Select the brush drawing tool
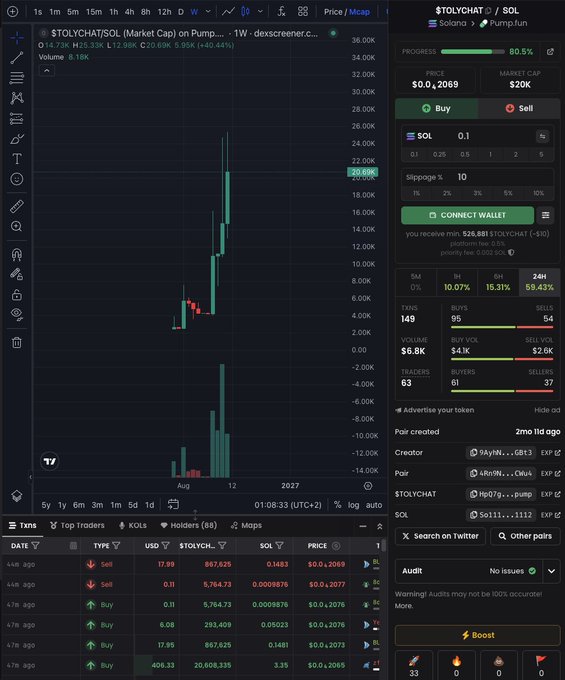The height and width of the screenshot is (680, 565). (x=16, y=139)
